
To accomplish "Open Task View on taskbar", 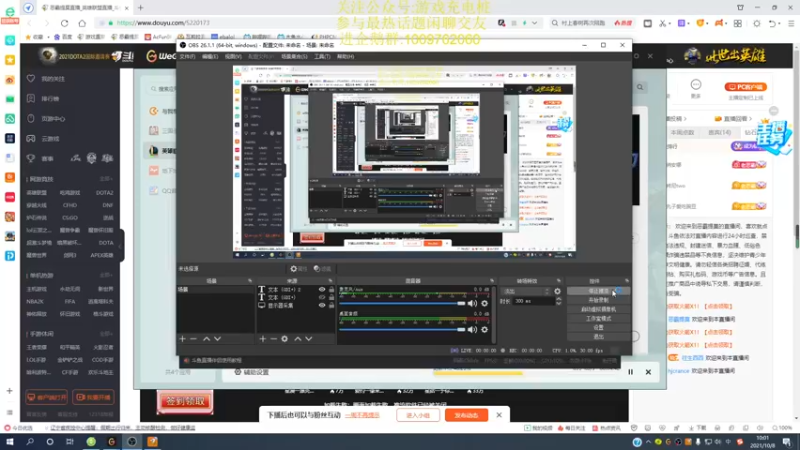I will (x=70, y=442).
